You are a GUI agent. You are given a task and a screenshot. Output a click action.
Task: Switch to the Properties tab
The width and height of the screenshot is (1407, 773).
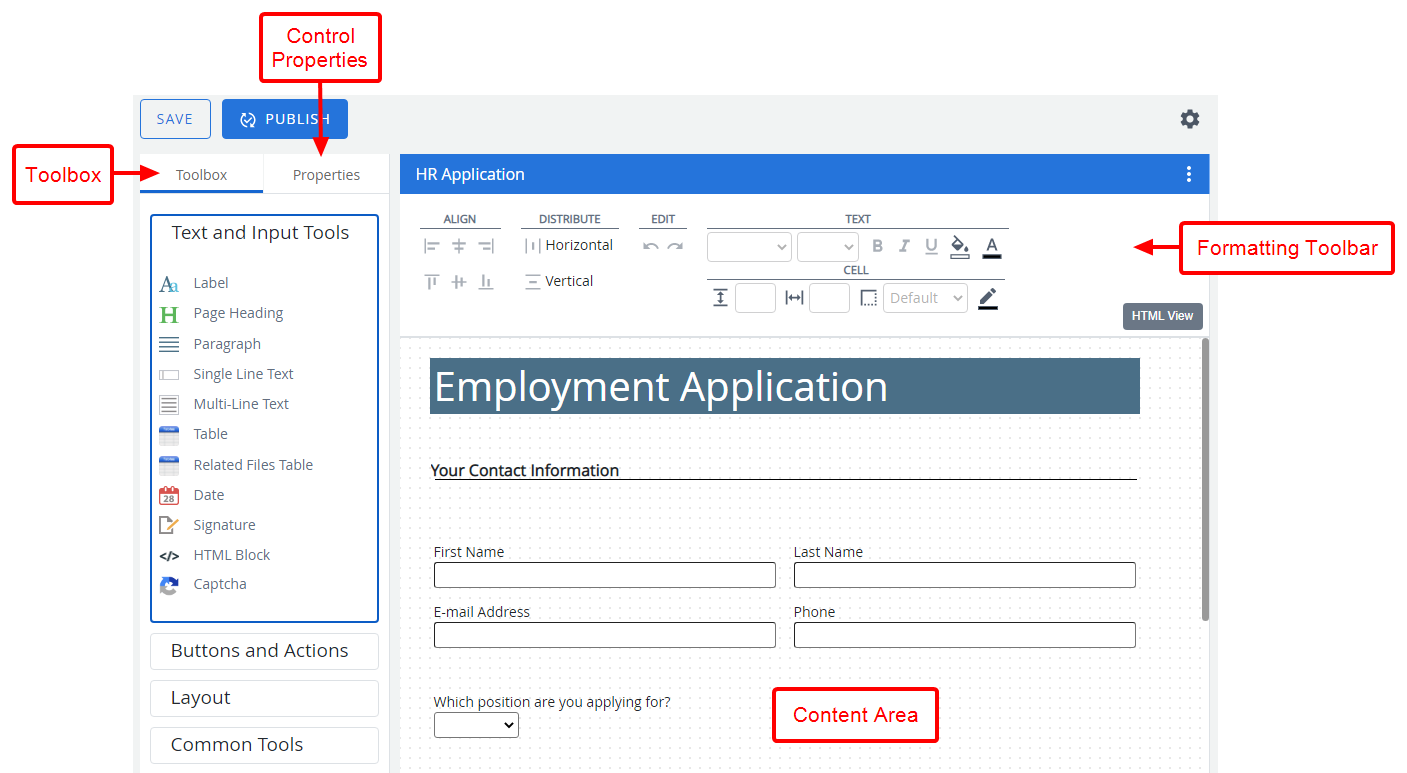tap(326, 175)
